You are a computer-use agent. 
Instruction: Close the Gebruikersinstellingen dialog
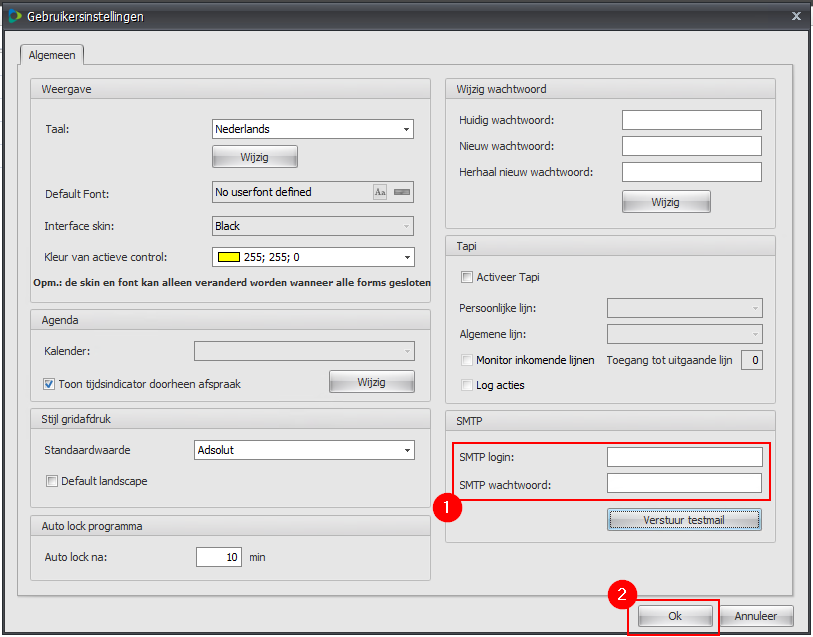coord(796,16)
